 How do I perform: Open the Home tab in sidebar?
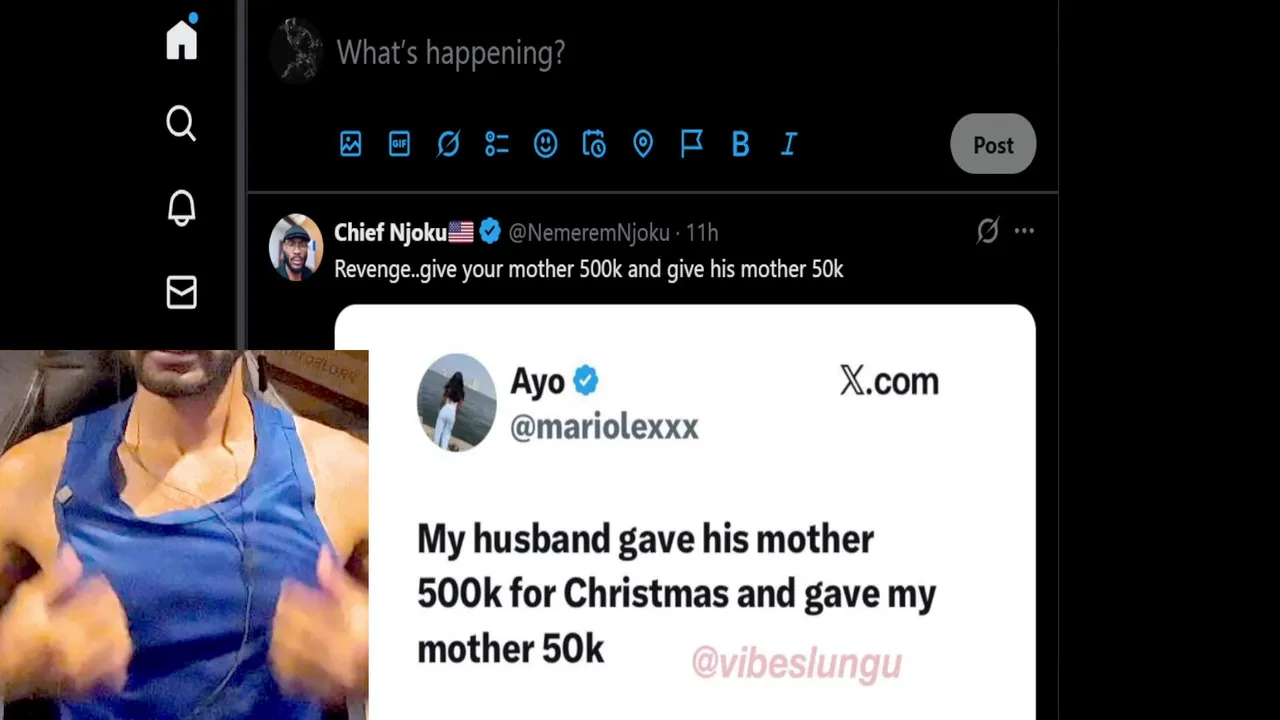[182, 39]
